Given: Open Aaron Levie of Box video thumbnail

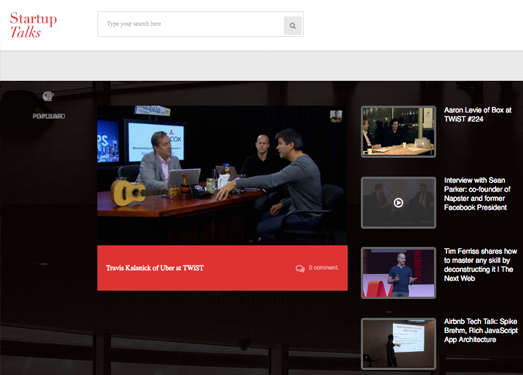Looking at the screenshot, I should point(398,131).
